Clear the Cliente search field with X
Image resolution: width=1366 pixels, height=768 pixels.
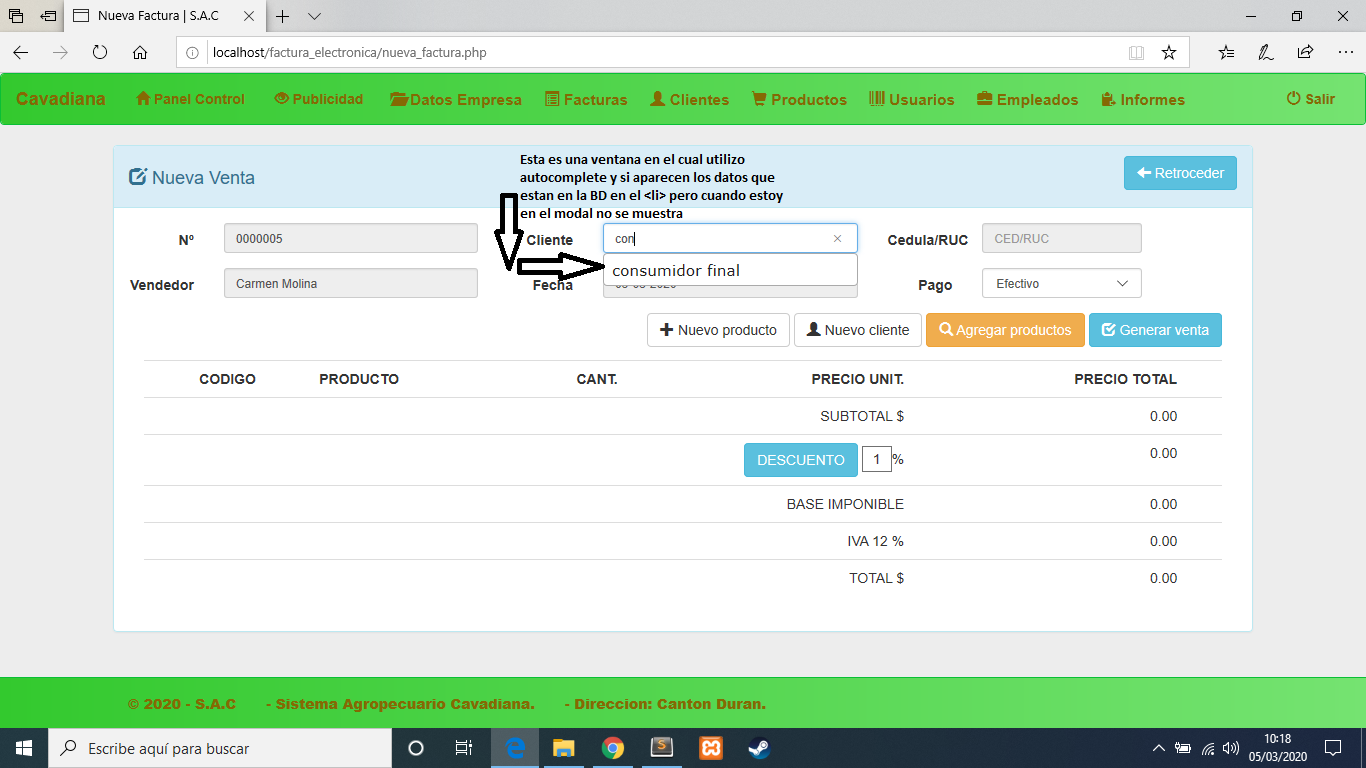[838, 239]
